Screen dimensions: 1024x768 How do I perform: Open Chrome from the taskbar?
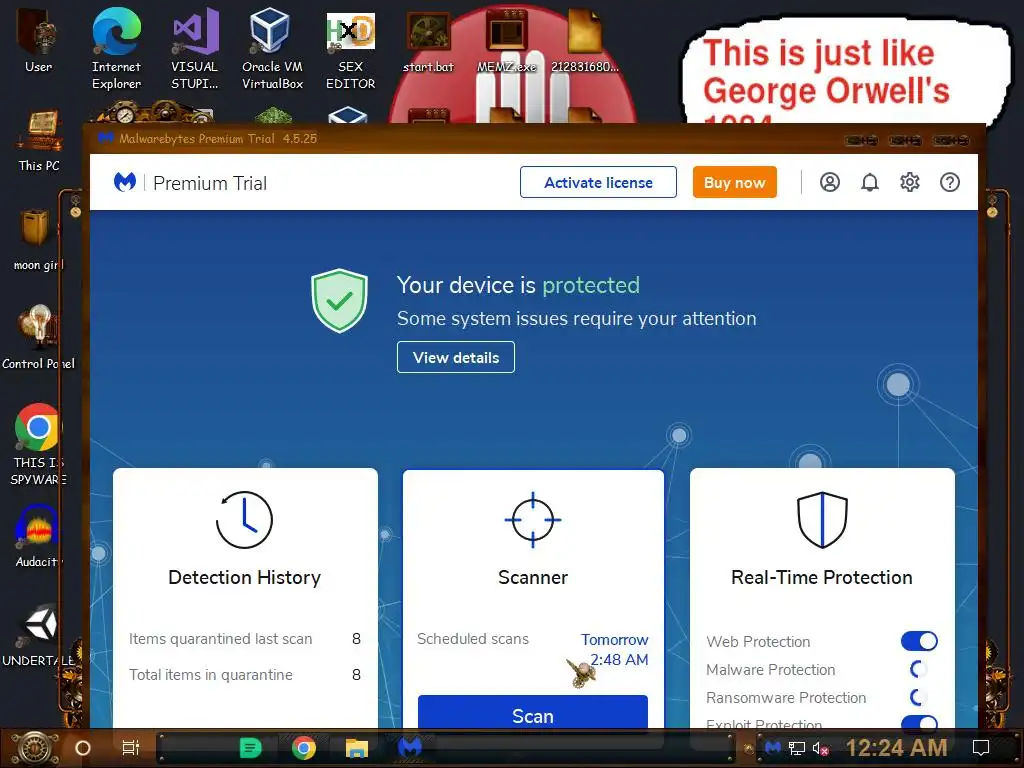[304, 748]
